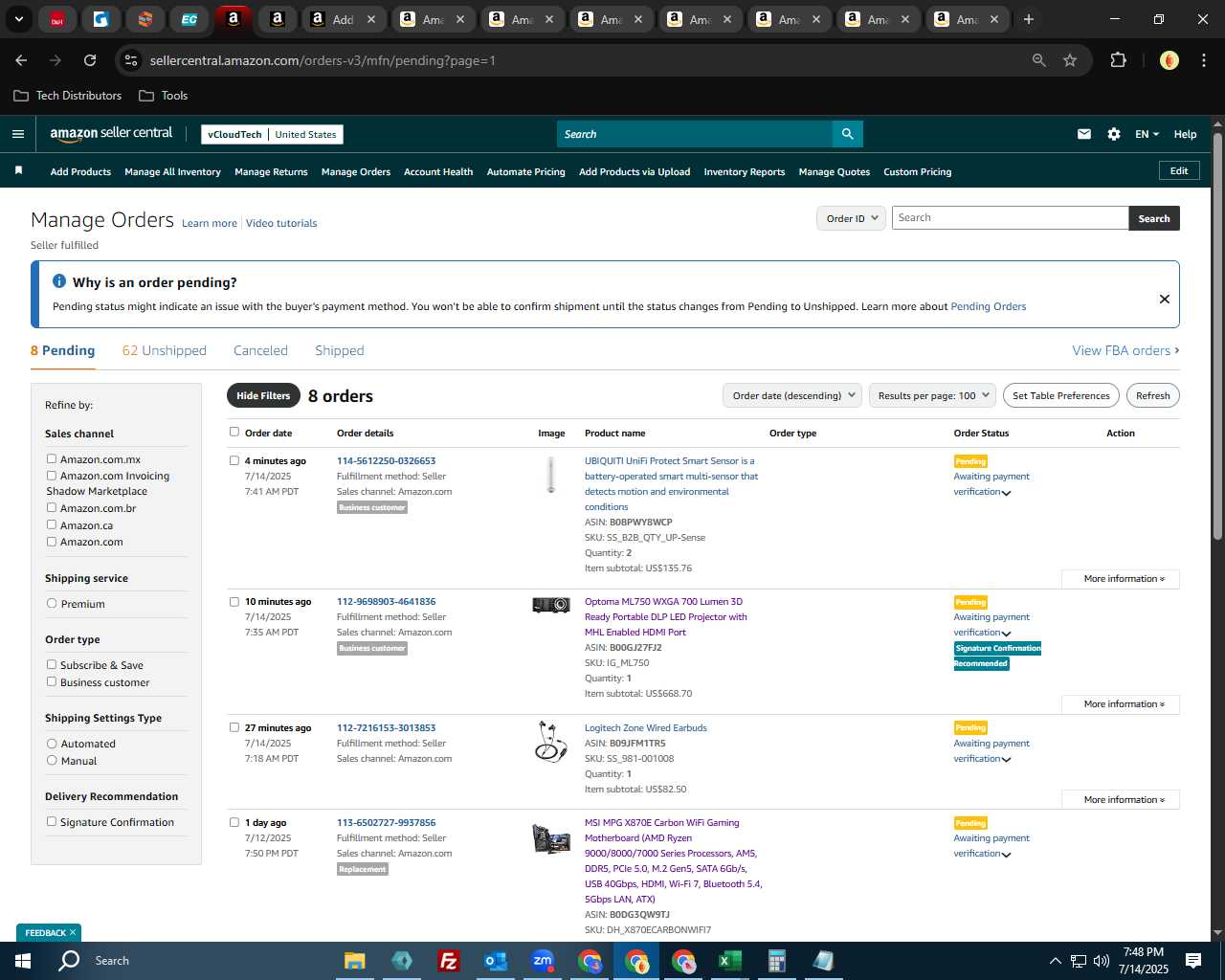The height and width of the screenshot is (980, 1225).
Task: Click the browser zoom magnifier icon
Action: [1038, 60]
